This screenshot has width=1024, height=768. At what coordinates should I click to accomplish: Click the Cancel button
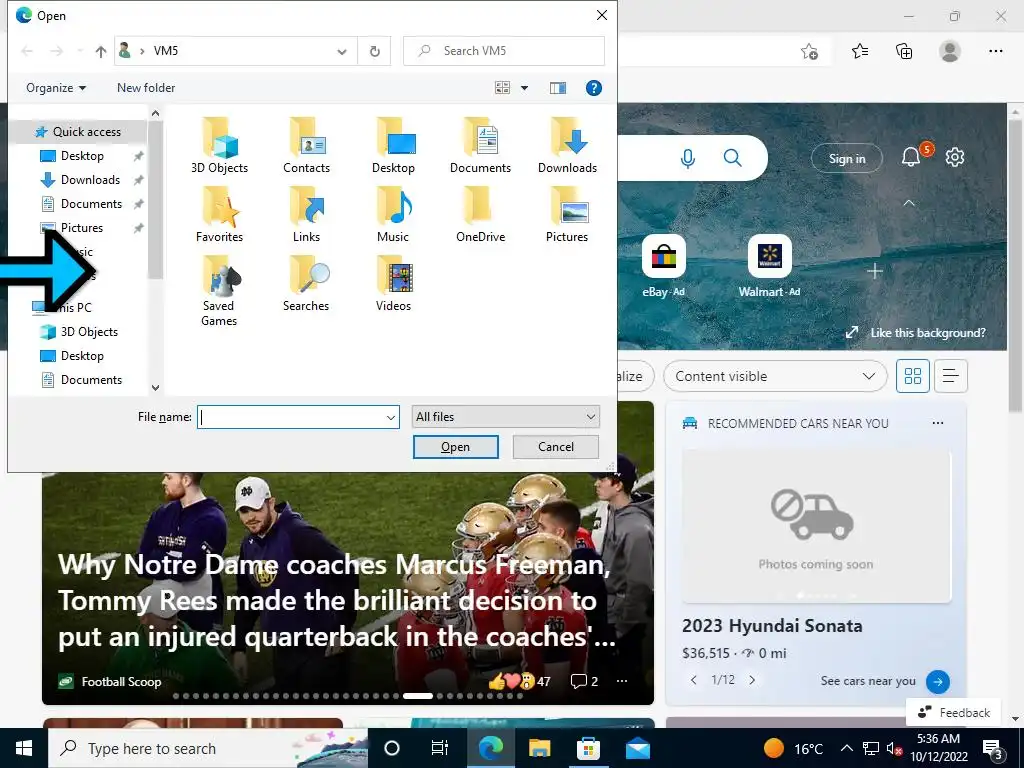[x=556, y=447]
